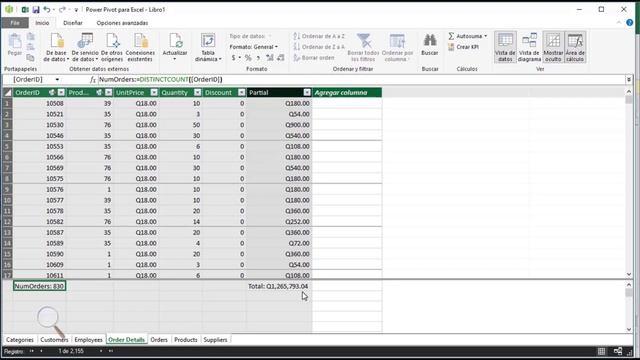The height and width of the screenshot is (360, 640).
Task: Undo using title bar arrow
Action: [47, 9]
